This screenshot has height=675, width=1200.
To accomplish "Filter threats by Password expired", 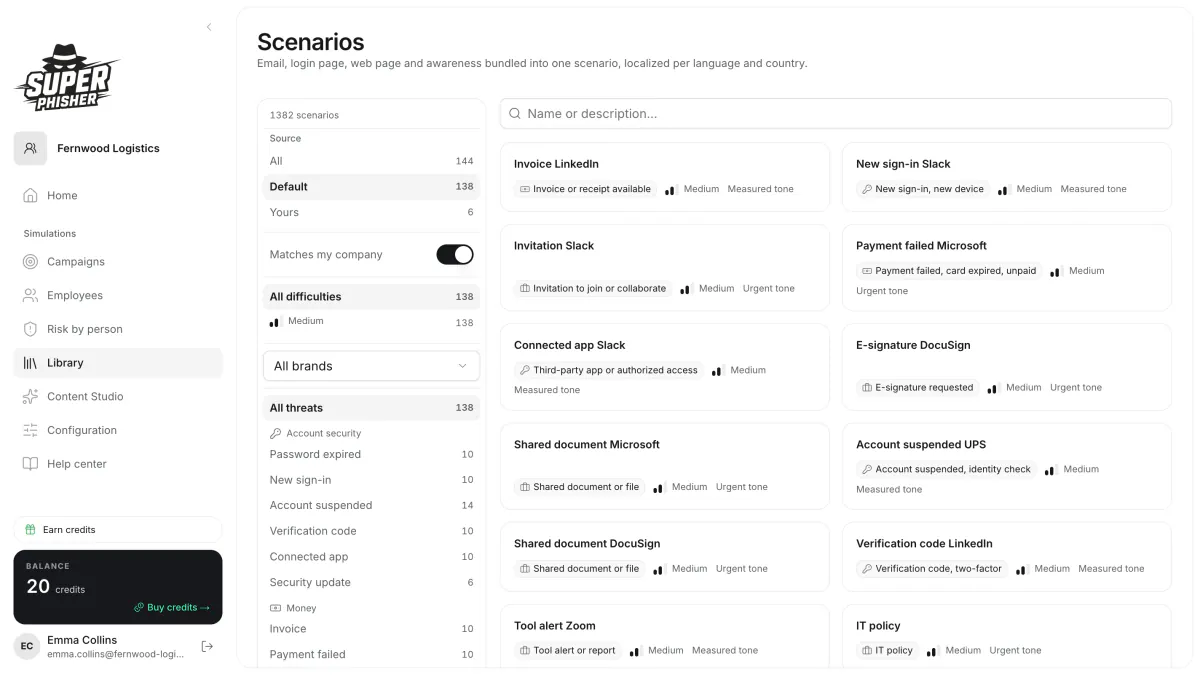I will tap(371, 454).
